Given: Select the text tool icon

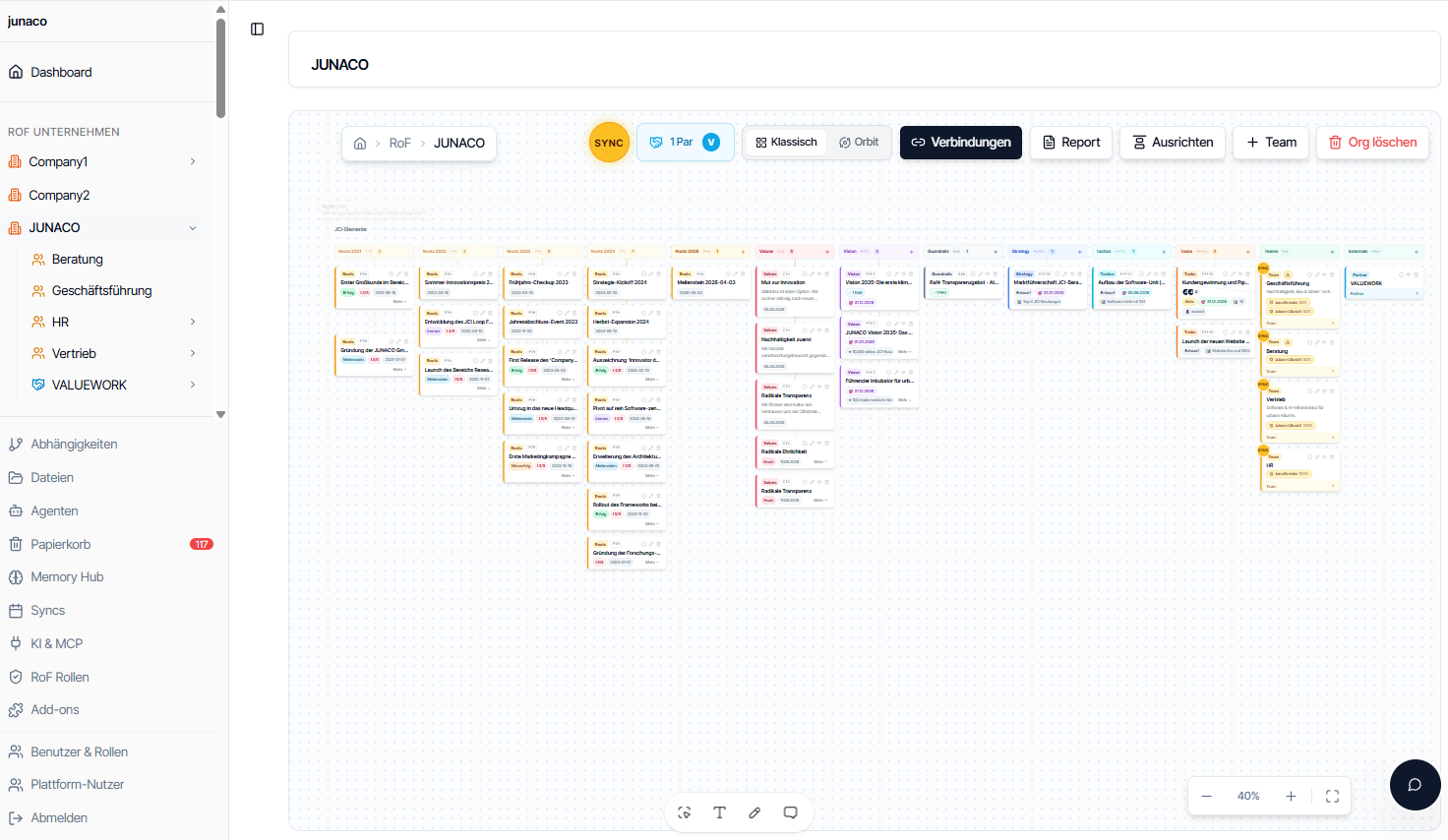Looking at the screenshot, I should tap(720, 812).
